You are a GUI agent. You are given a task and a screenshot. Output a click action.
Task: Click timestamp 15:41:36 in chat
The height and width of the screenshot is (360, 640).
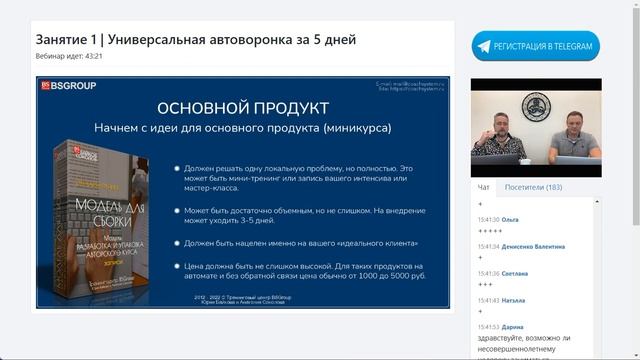point(489,273)
